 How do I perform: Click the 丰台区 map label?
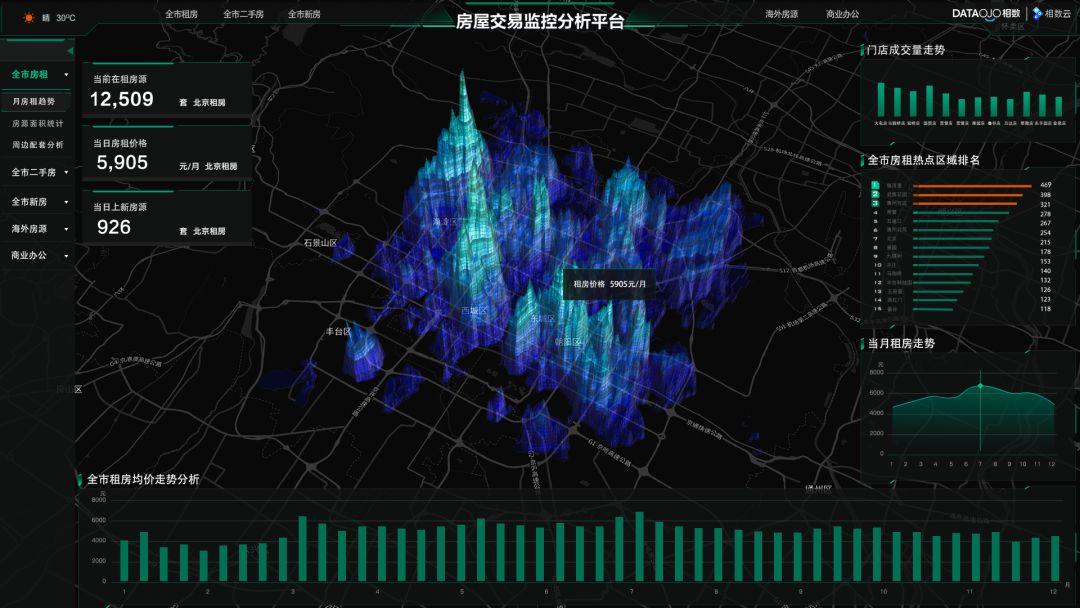(x=338, y=331)
